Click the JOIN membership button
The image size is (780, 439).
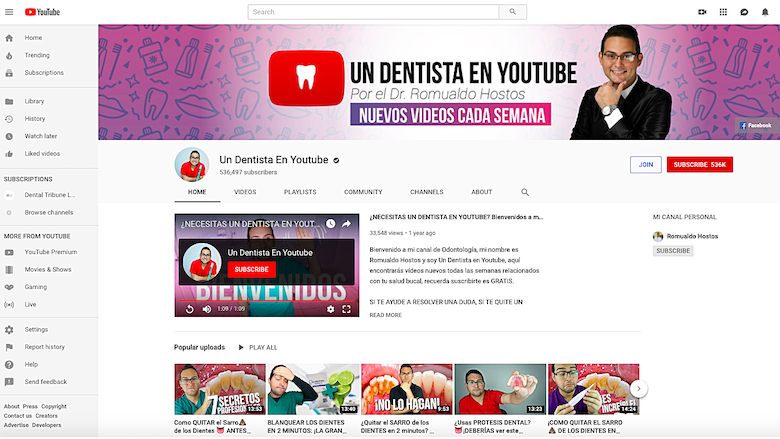pyautogui.click(x=645, y=164)
